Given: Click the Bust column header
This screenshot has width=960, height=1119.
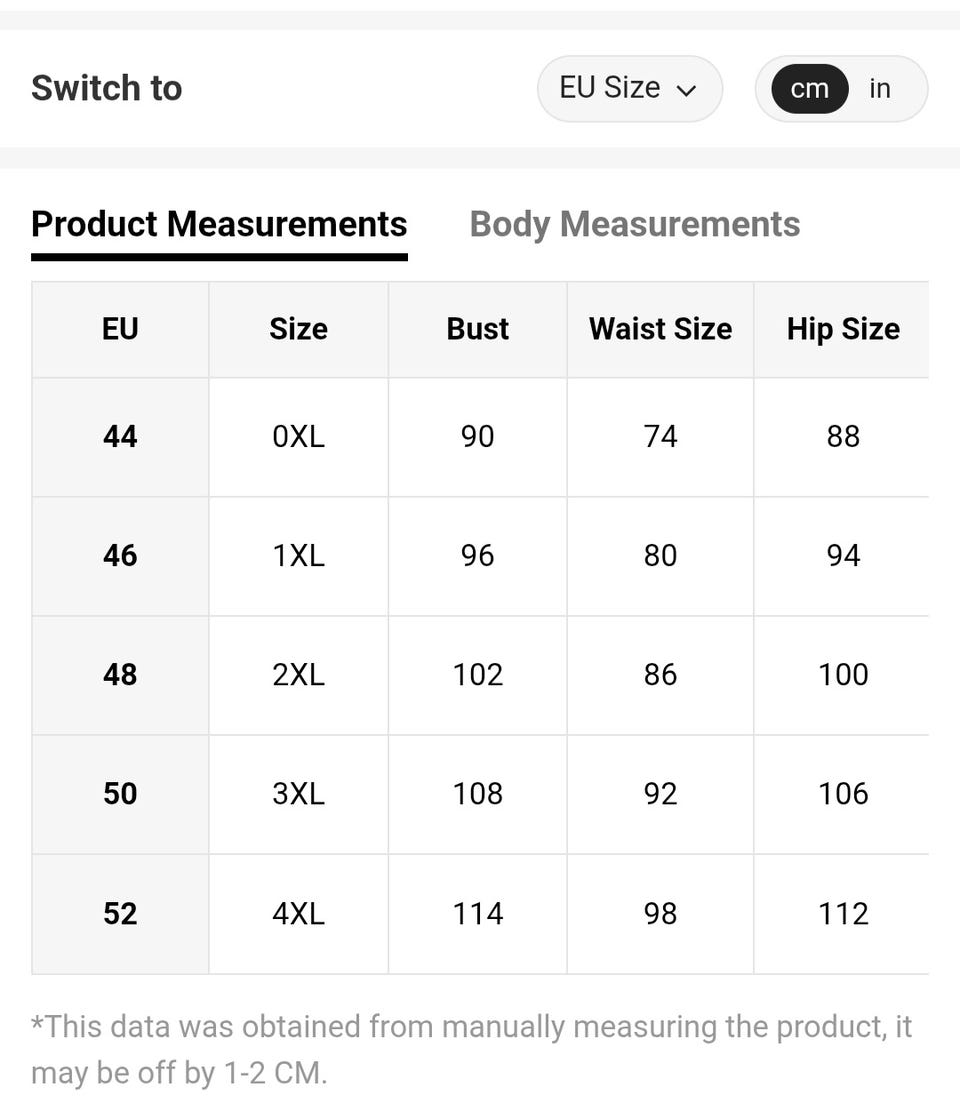Looking at the screenshot, I should [477, 329].
